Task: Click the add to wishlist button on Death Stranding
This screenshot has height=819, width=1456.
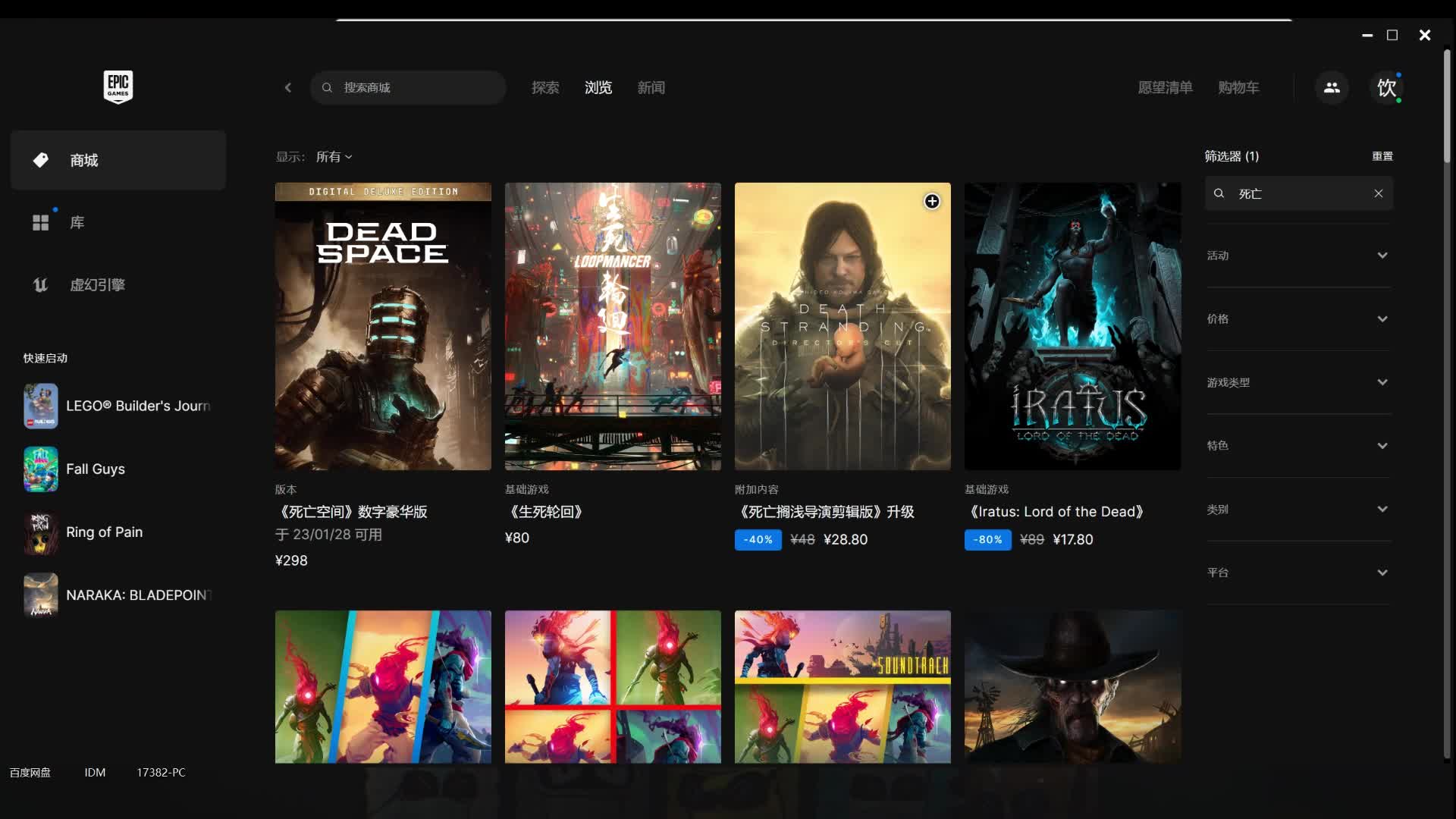Action: 931,200
